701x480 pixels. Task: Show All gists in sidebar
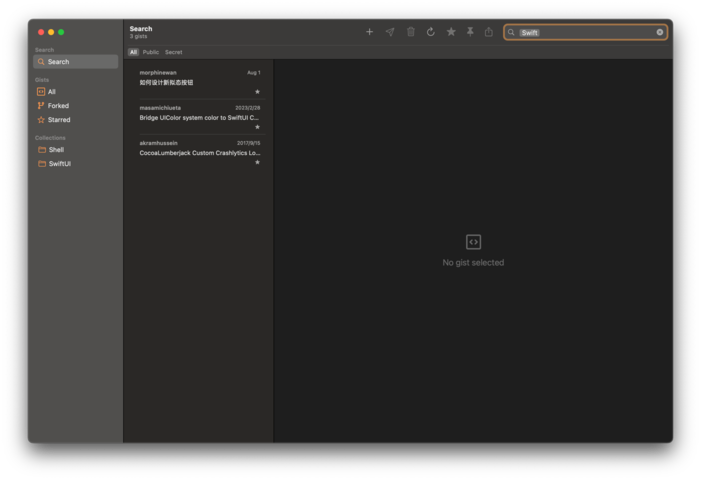pyautogui.click(x=76, y=92)
